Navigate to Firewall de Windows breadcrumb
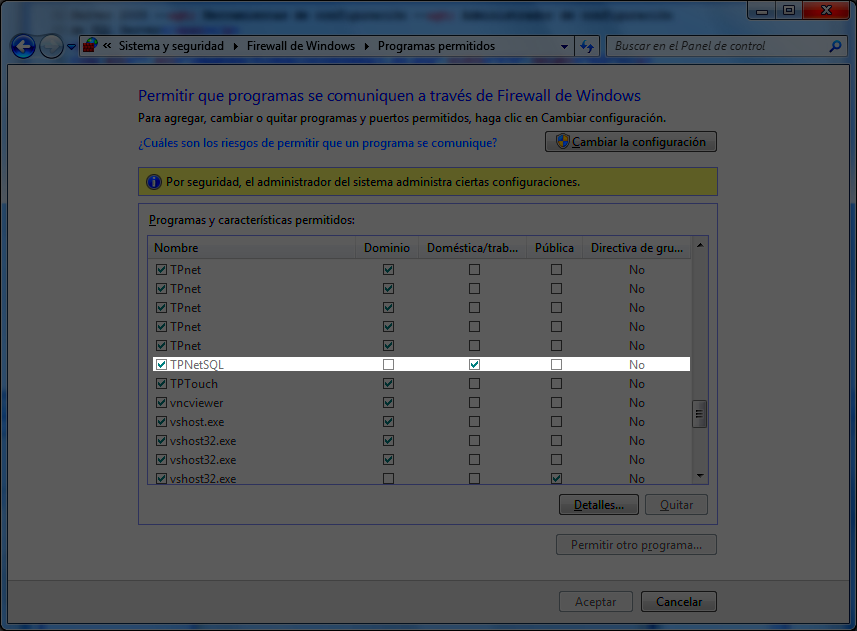Viewport: 857px width, 631px height. (x=301, y=46)
